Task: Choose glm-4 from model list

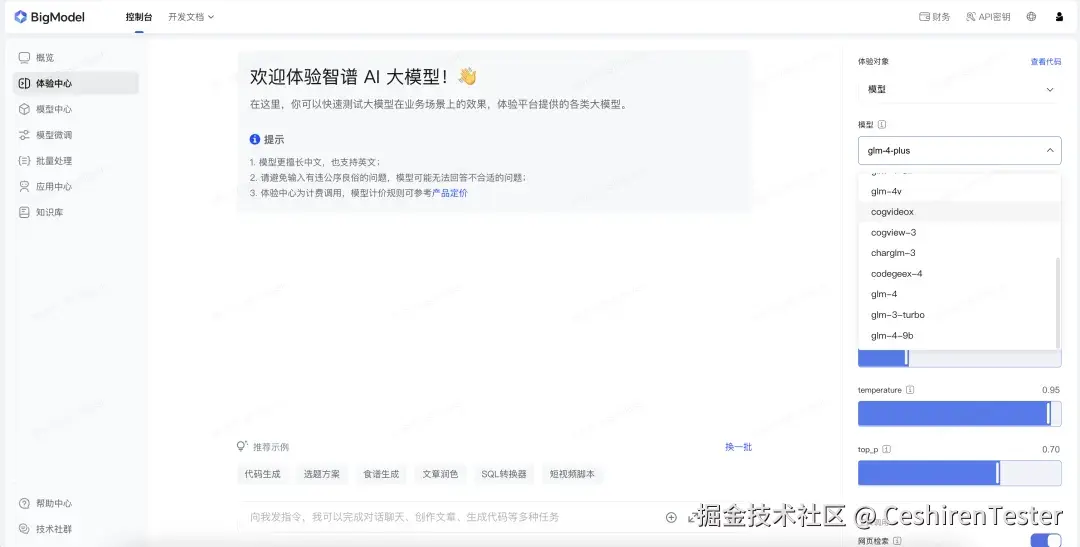Action: 959,294
